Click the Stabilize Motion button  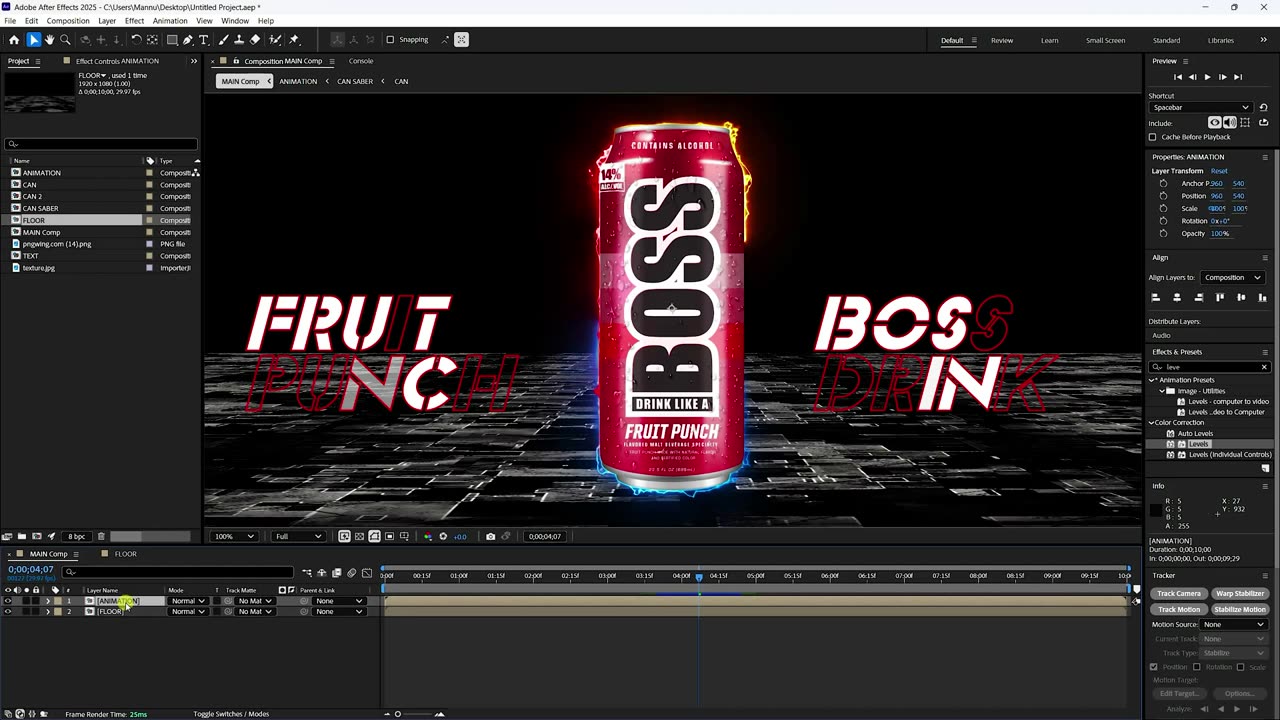tap(1240, 609)
